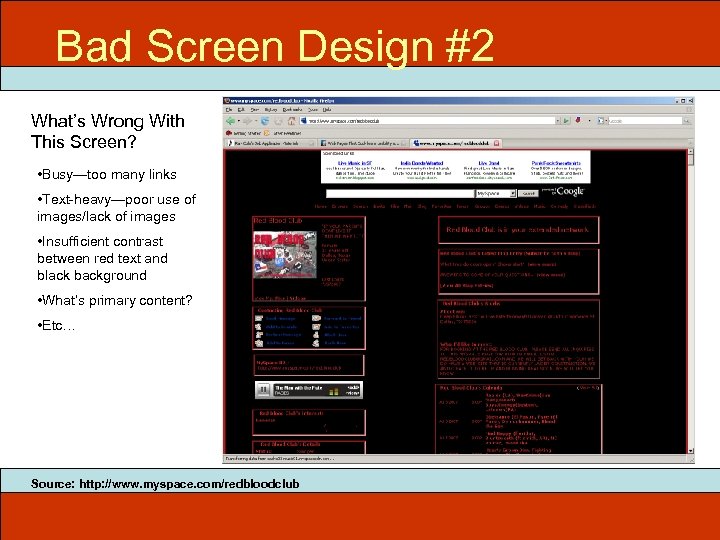Screen dimensions: 720x540
Task: Reload the page with the refresh icon
Action: 265,121
